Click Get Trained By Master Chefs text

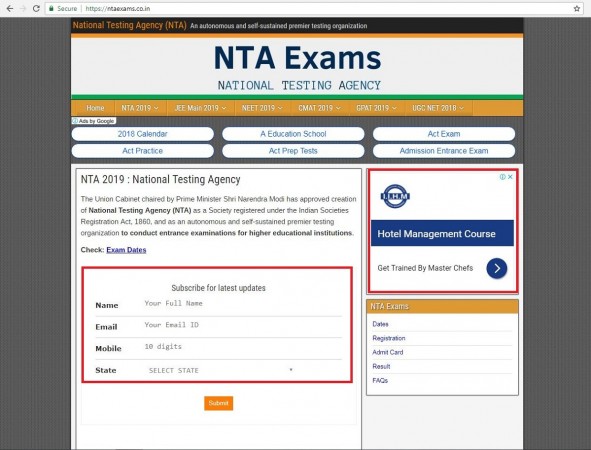pyautogui.click(x=425, y=268)
